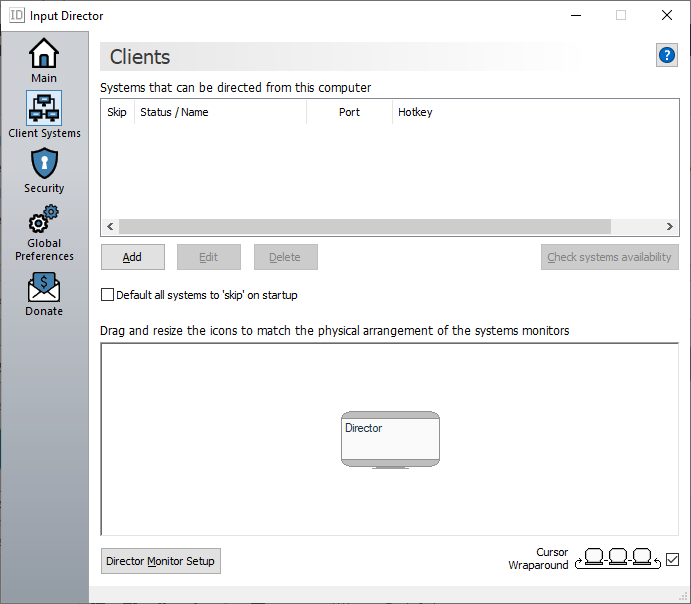This screenshot has width=691, height=604.
Task: Click the Input Director ID title icon
Action: coord(17,15)
